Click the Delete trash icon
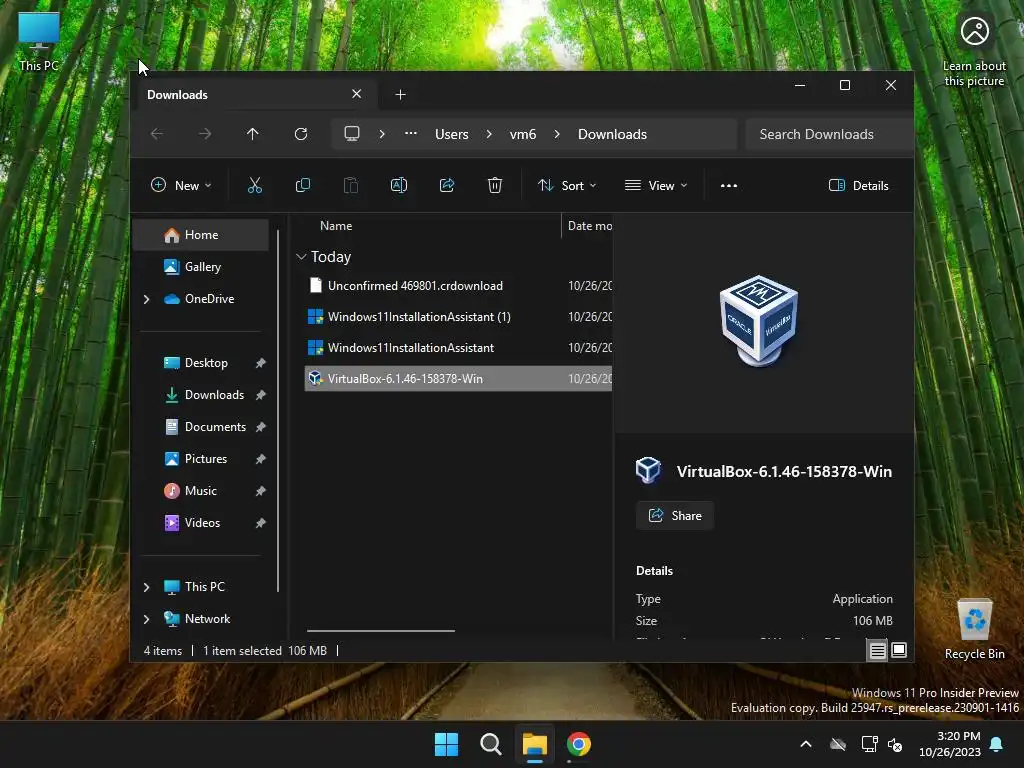 [x=495, y=185]
